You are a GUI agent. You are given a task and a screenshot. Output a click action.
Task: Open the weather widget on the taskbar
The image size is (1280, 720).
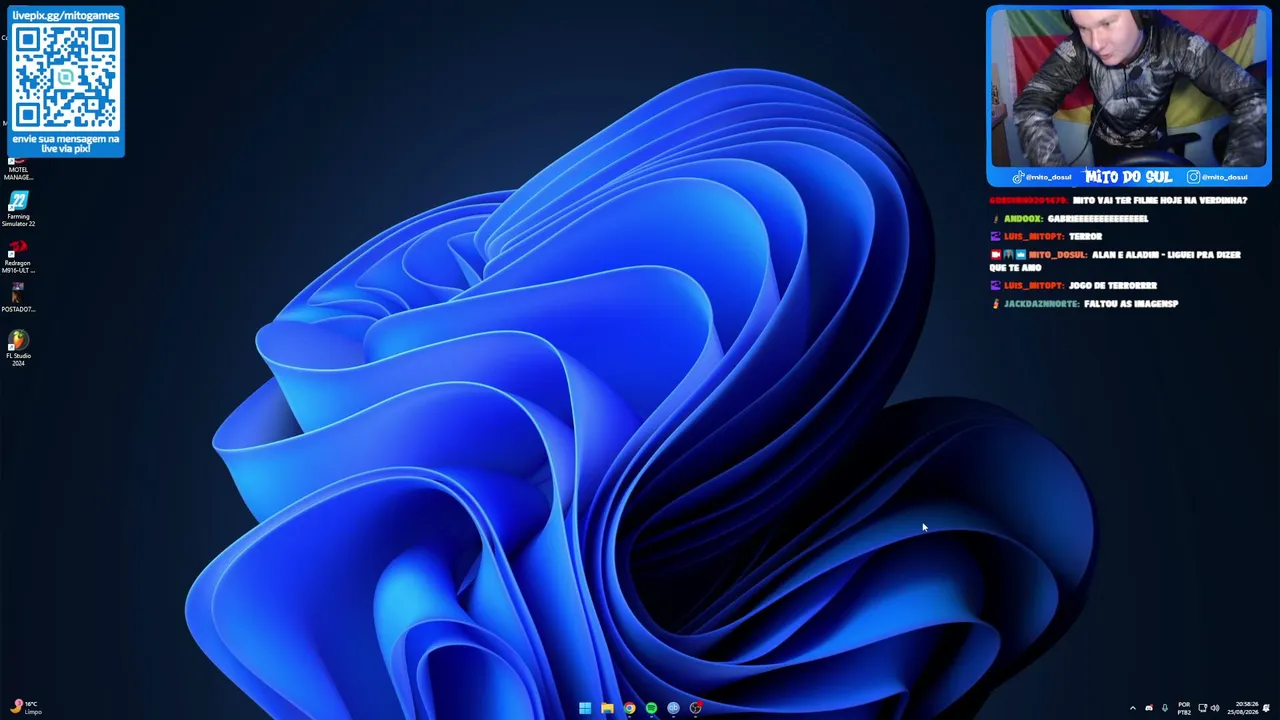click(26, 707)
